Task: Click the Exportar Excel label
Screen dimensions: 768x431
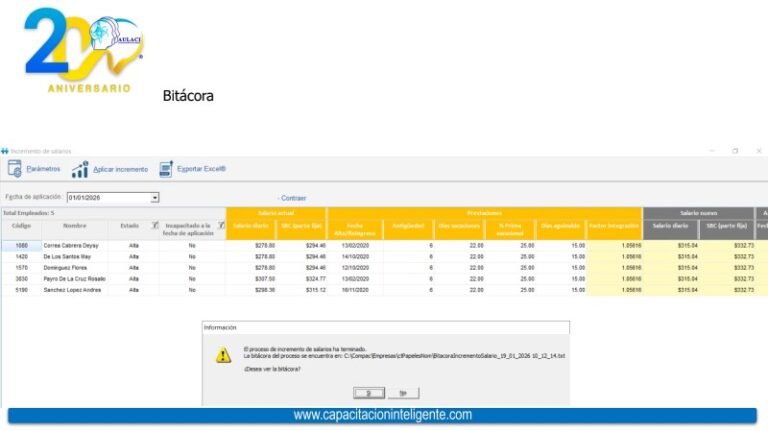Action: coord(201,169)
